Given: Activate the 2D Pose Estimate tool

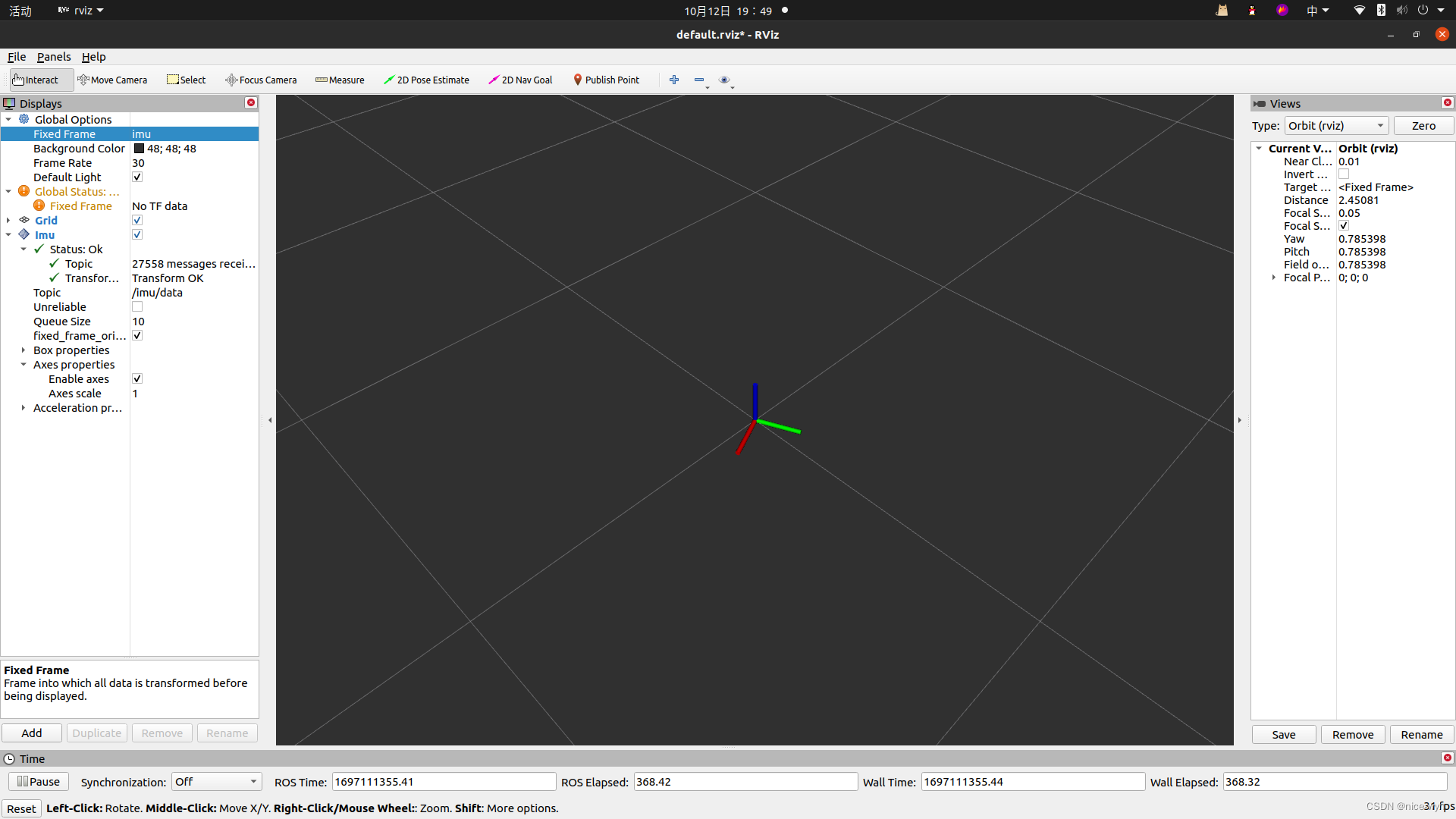Looking at the screenshot, I should click(x=426, y=80).
